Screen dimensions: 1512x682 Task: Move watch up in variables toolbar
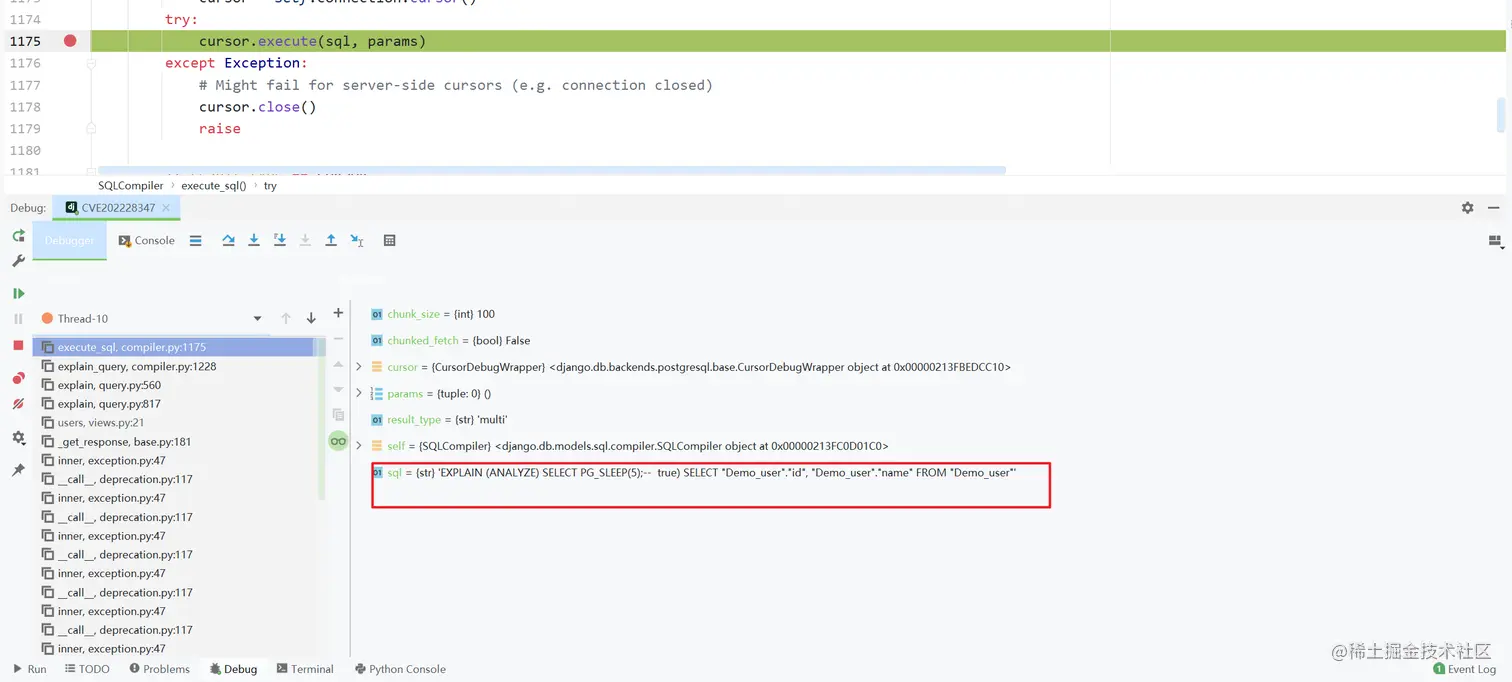point(338,365)
